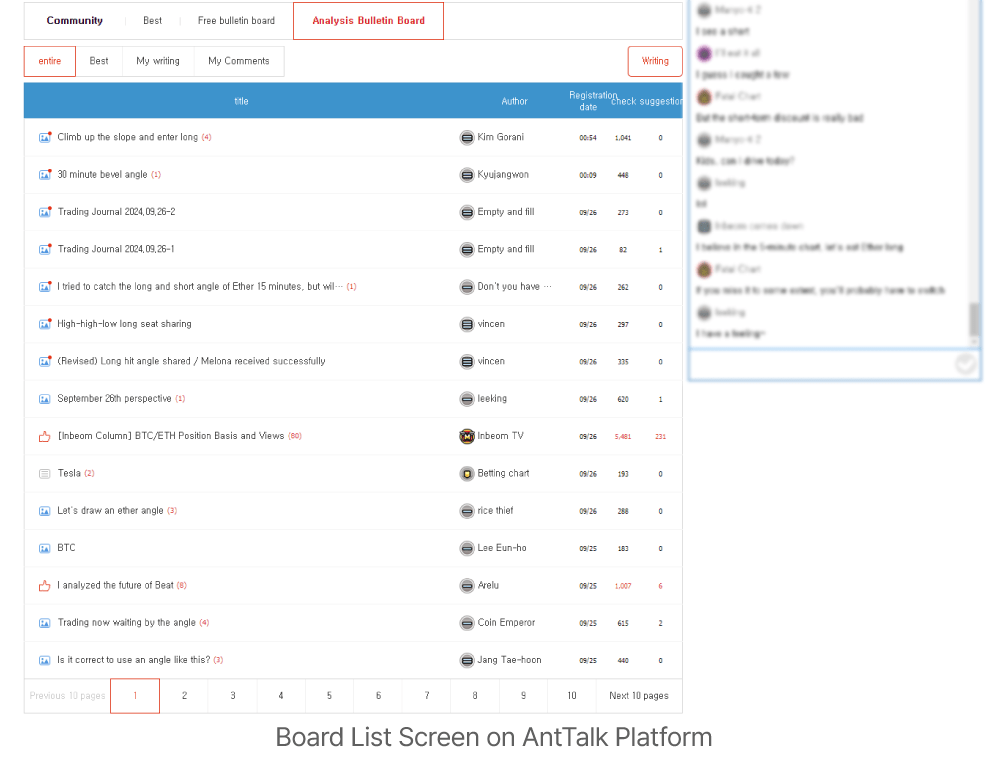Screen dimensions: 1000x759
Task: Click the checkmark send toggle in the chat box
Action: tap(965, 364)
